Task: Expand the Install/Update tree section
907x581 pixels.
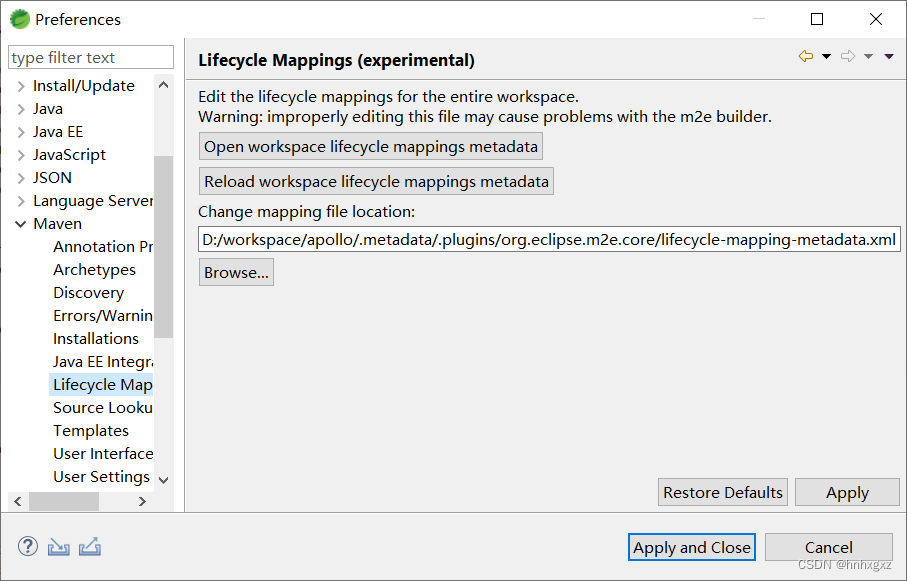Action: [x=20, y=85]
